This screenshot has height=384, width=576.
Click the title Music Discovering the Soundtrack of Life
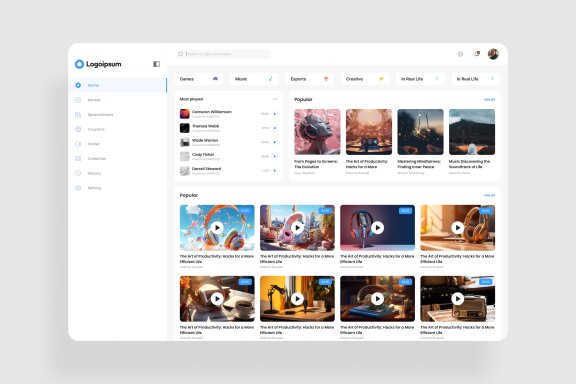pyautogui.click(x=469, y=164)
